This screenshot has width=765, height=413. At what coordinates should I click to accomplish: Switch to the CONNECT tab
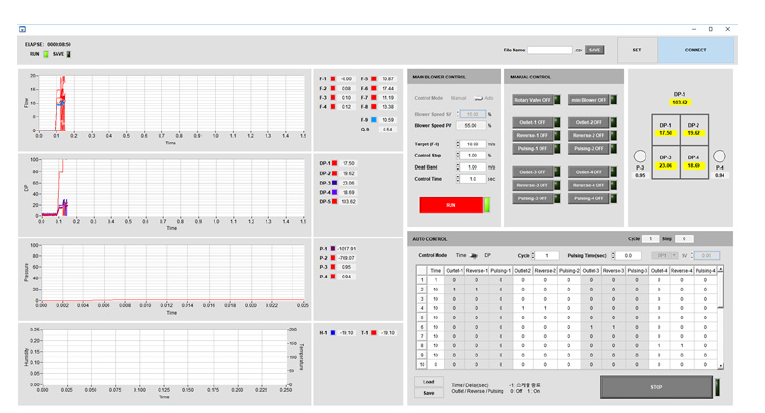(x=695, y=50)
